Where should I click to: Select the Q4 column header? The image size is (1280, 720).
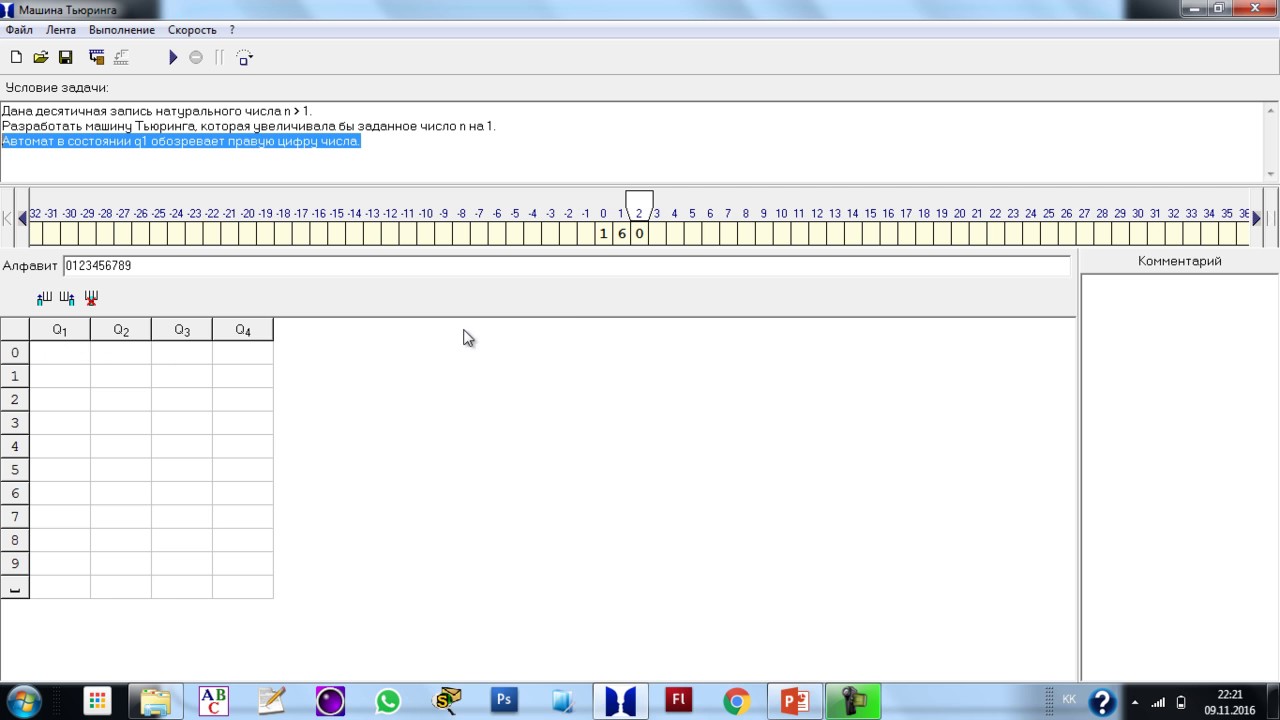(x=243, y=330)
